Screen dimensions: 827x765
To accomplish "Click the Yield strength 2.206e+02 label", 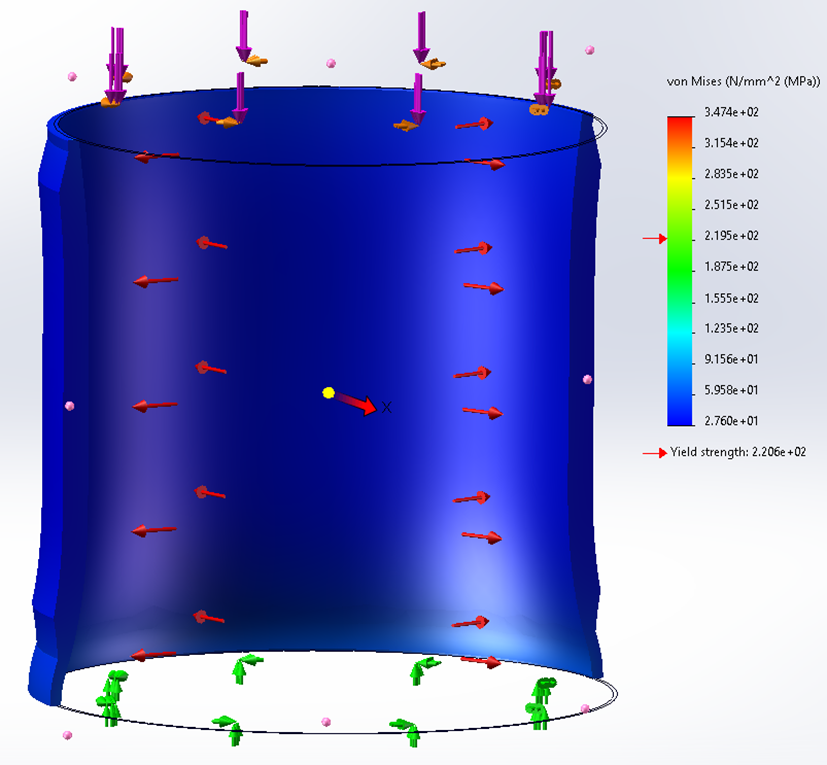I will tap(740, 452).
